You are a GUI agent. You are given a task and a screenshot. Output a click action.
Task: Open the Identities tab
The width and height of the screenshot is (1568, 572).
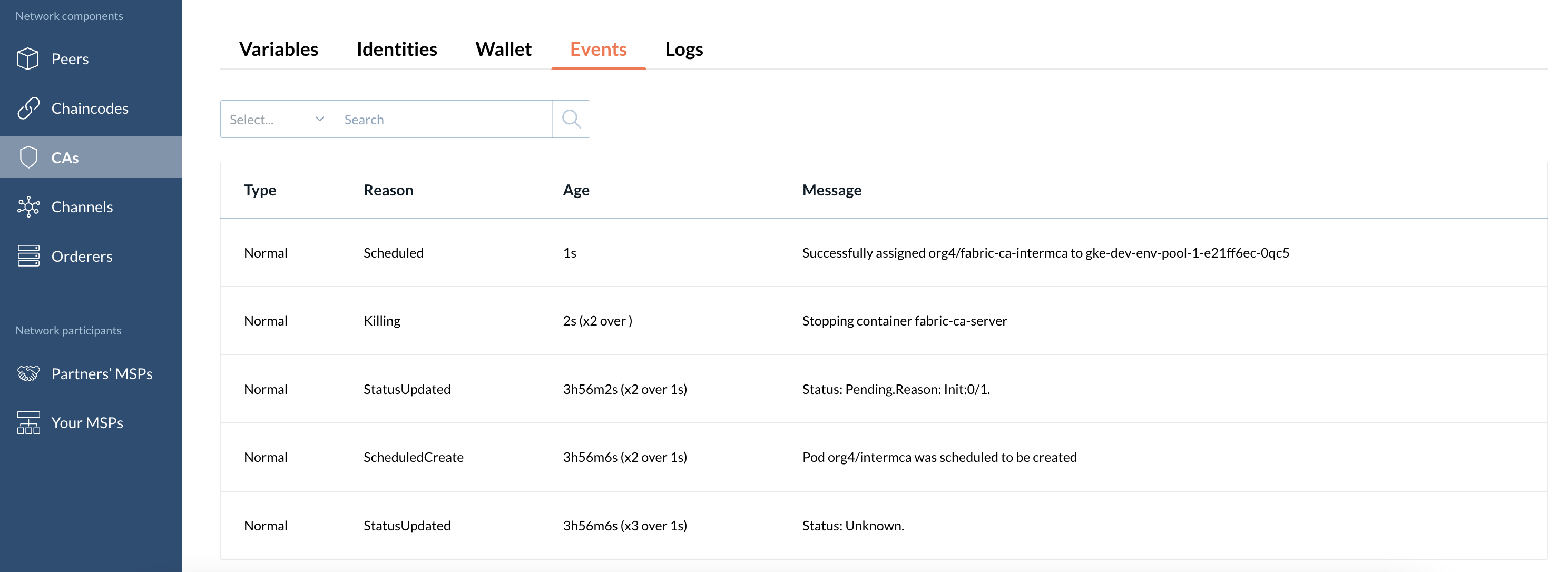coord(397,50)
